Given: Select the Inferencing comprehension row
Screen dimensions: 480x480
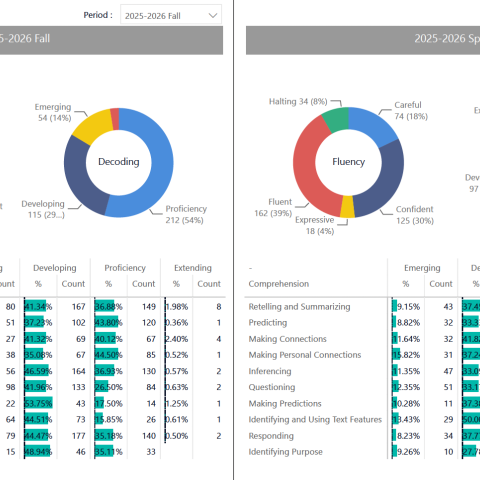Looking at the screenshot, I should (362, 371).
